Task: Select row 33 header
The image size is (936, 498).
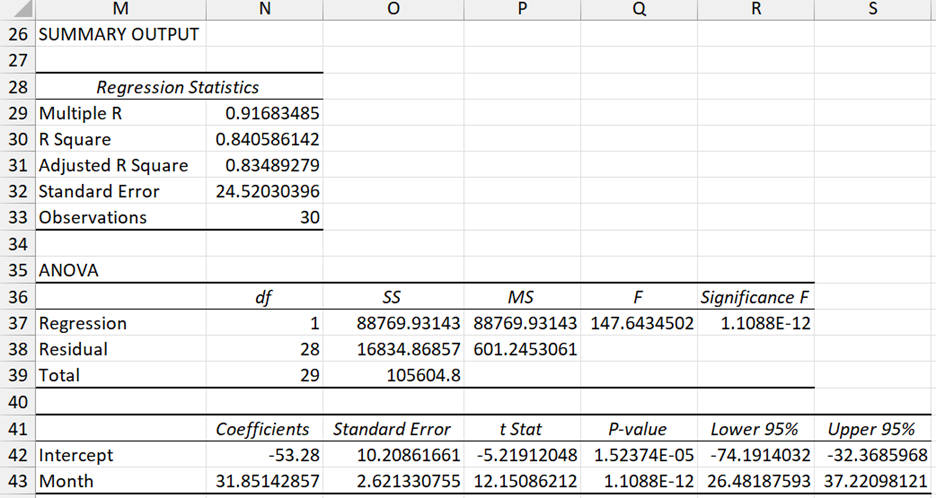Action: click(x=17, y=218)
